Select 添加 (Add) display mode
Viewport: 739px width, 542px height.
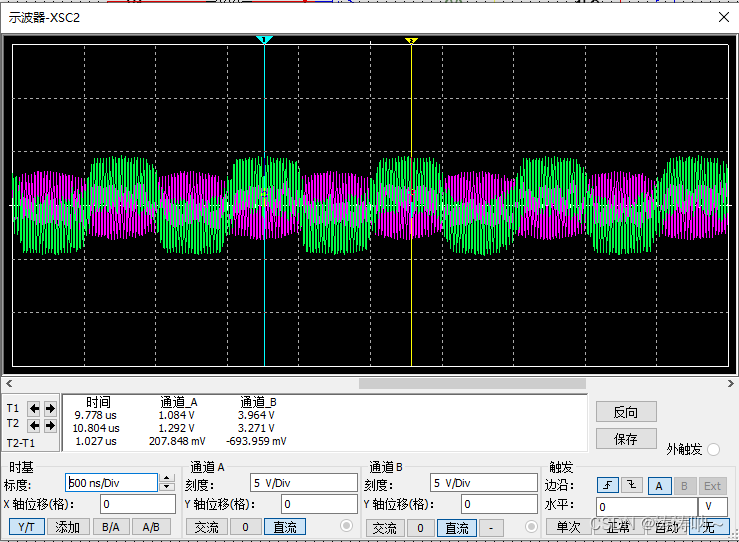pos(67,527)
